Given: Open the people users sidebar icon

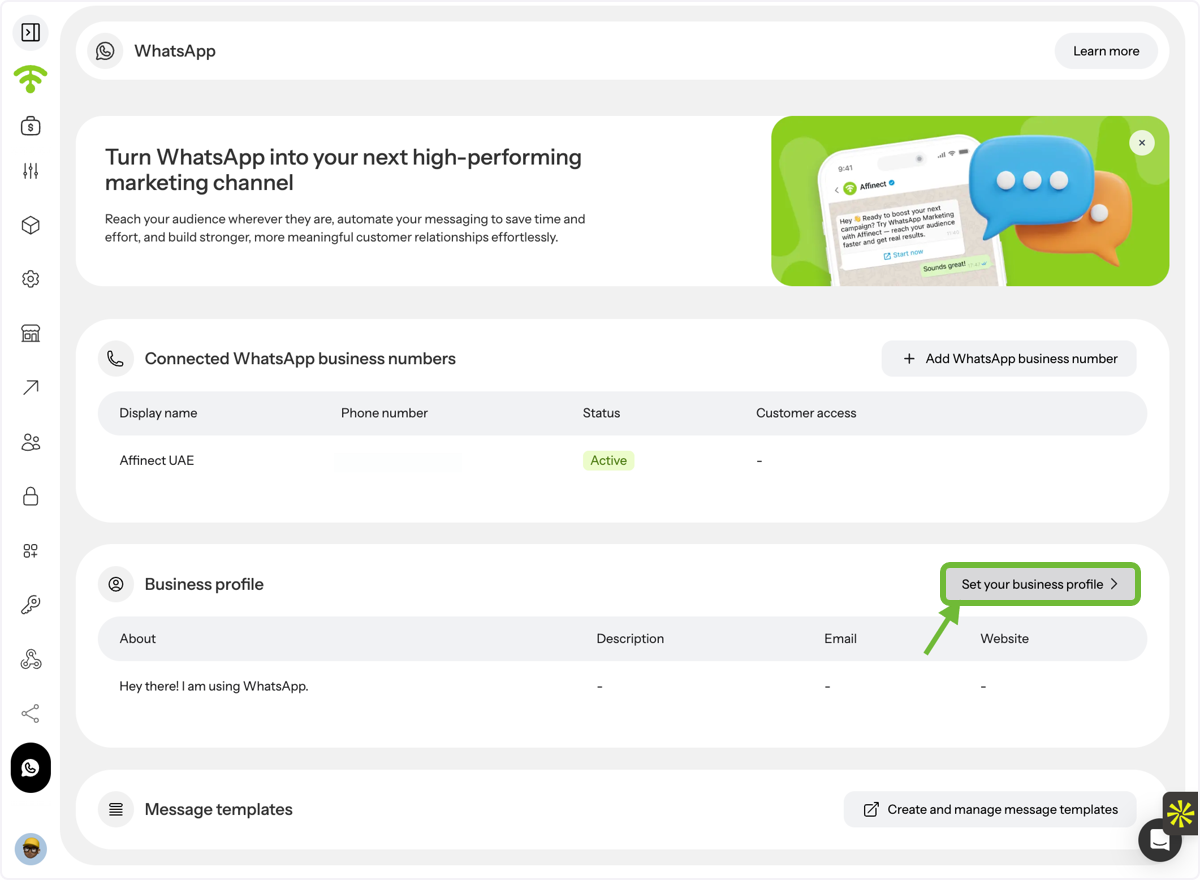Looking at the screenshot, I should [31, 442].
